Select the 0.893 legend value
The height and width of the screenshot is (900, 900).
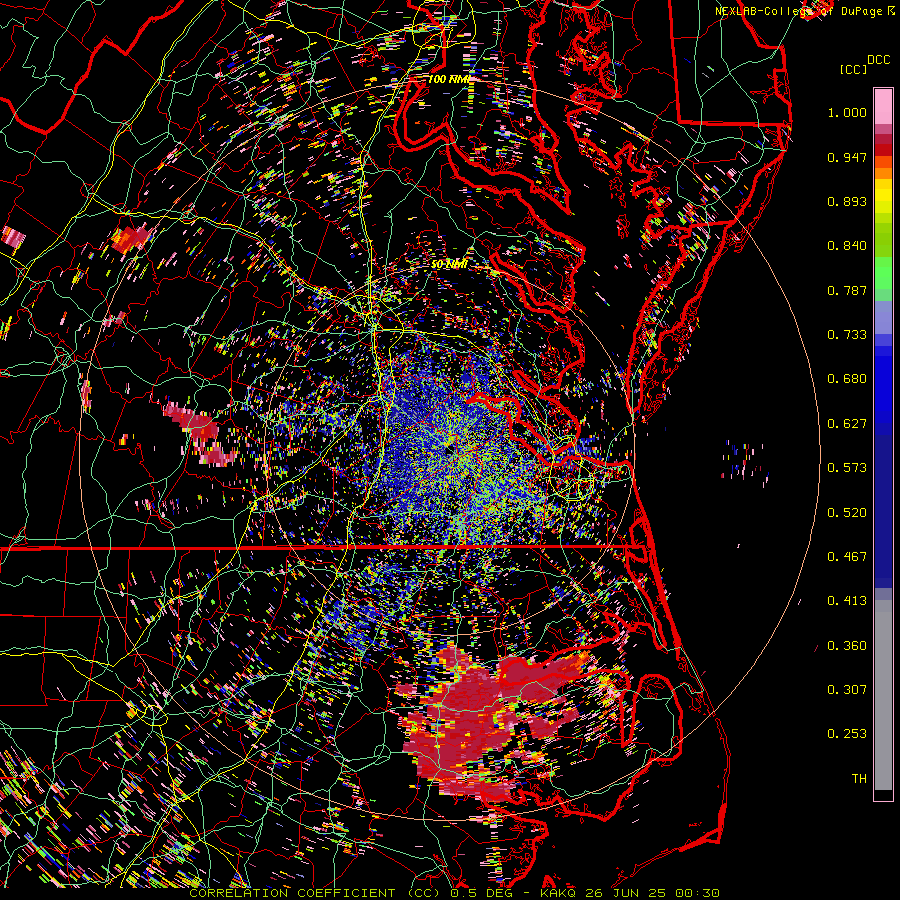coord(847,201)
